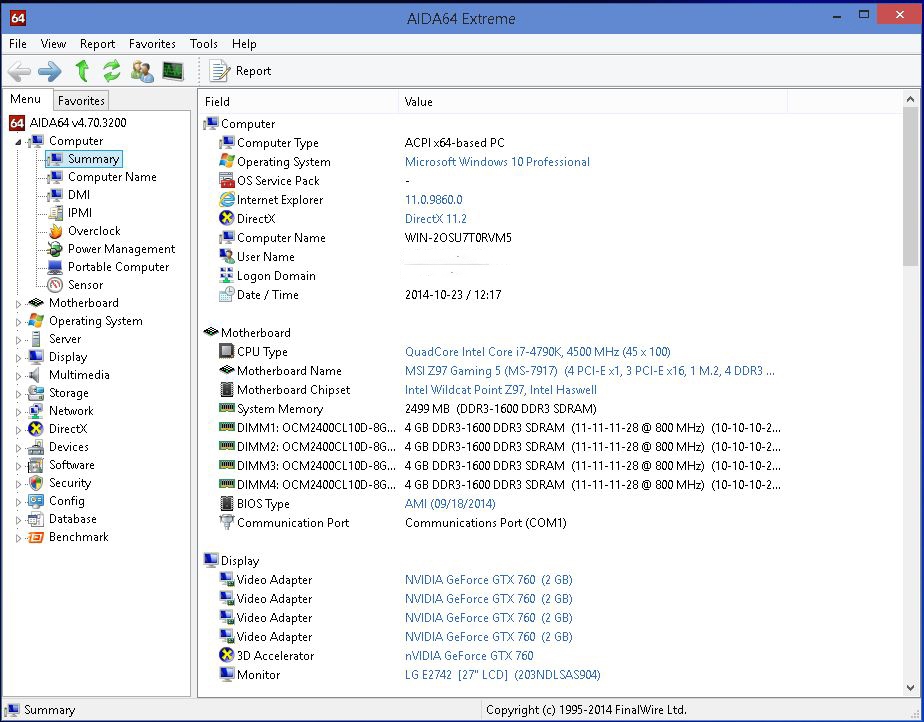Viewport: 924px width, 722px height.
Task: Click the Field column header
Action: click(x=218, y=101)
